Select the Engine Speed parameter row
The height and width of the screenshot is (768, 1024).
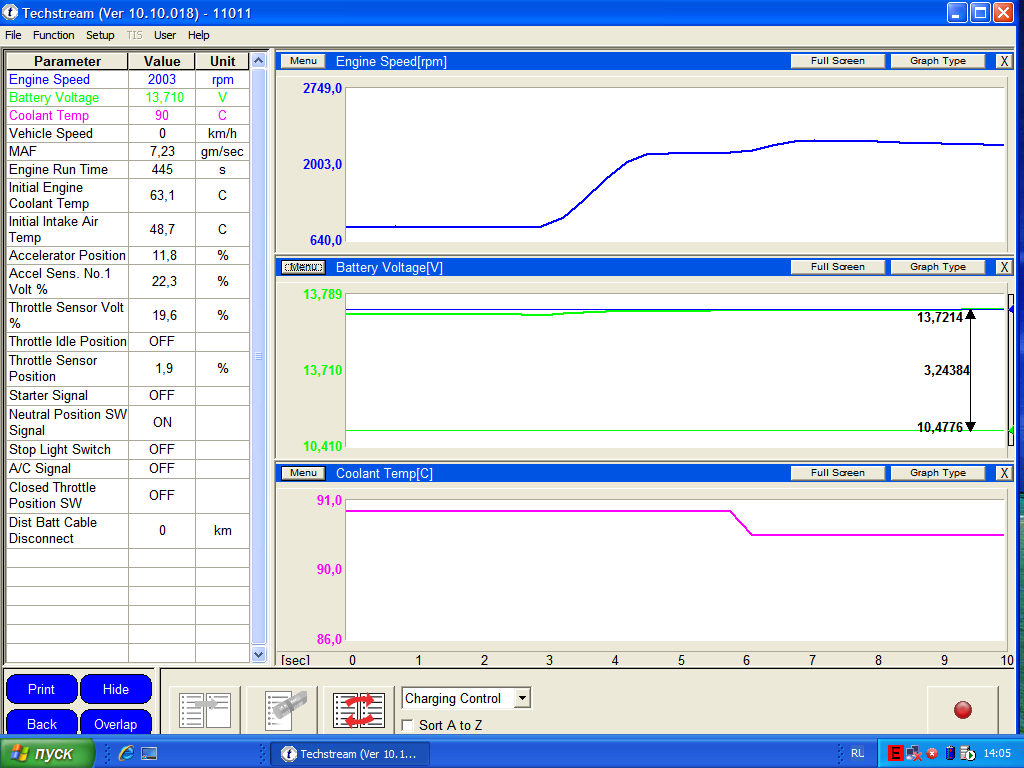click(x=128, y=80)
